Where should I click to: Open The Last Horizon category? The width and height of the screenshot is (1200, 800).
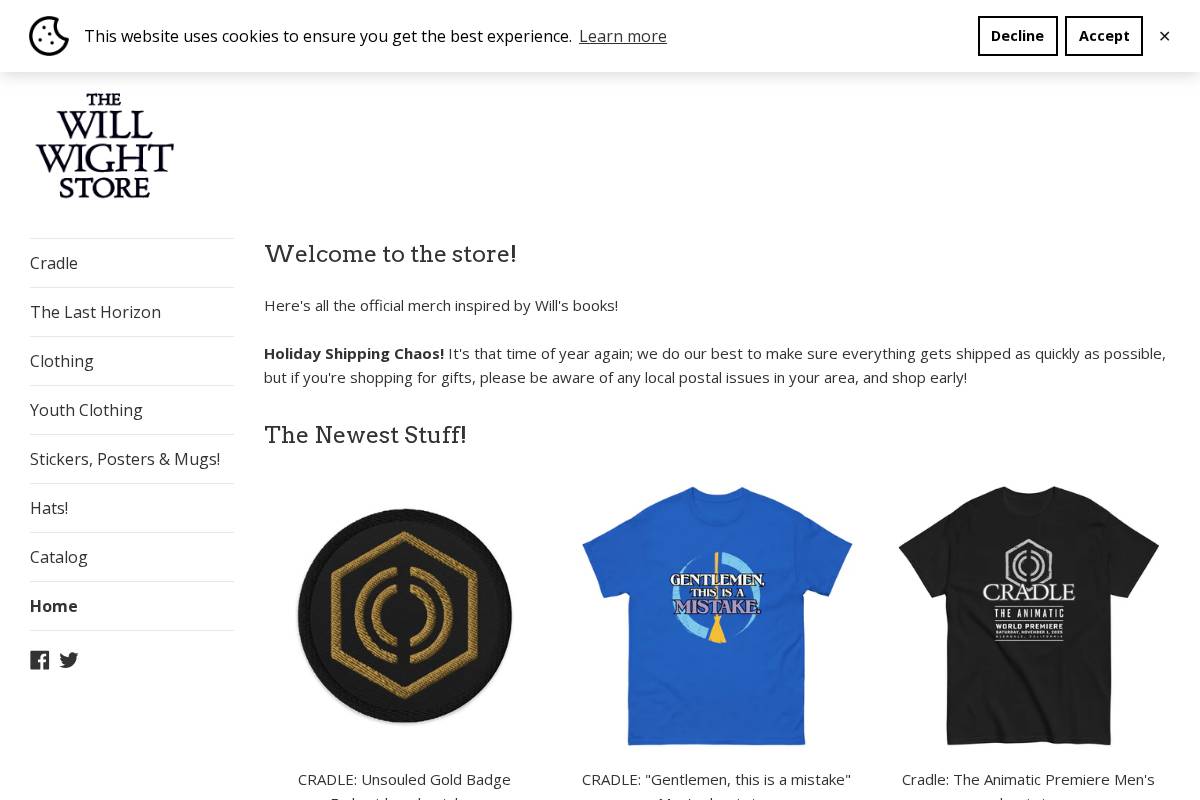95,312
